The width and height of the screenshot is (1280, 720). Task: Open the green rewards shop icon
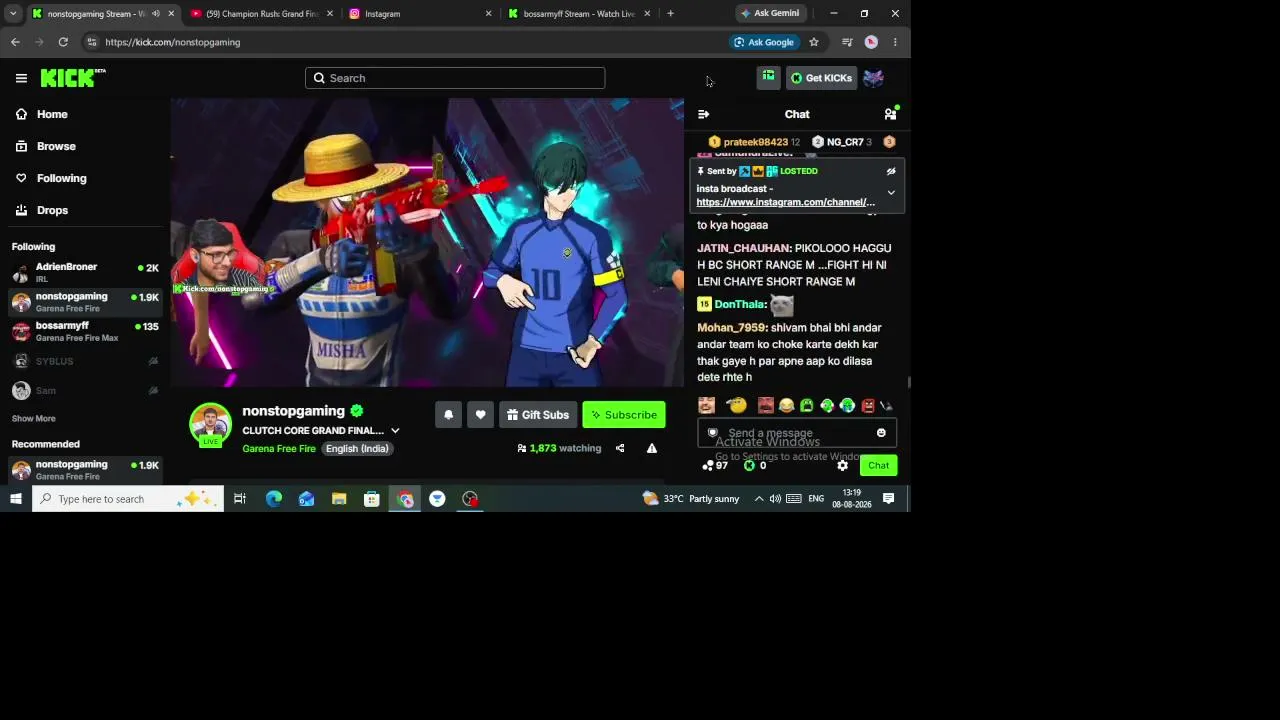tap(768, 77)
